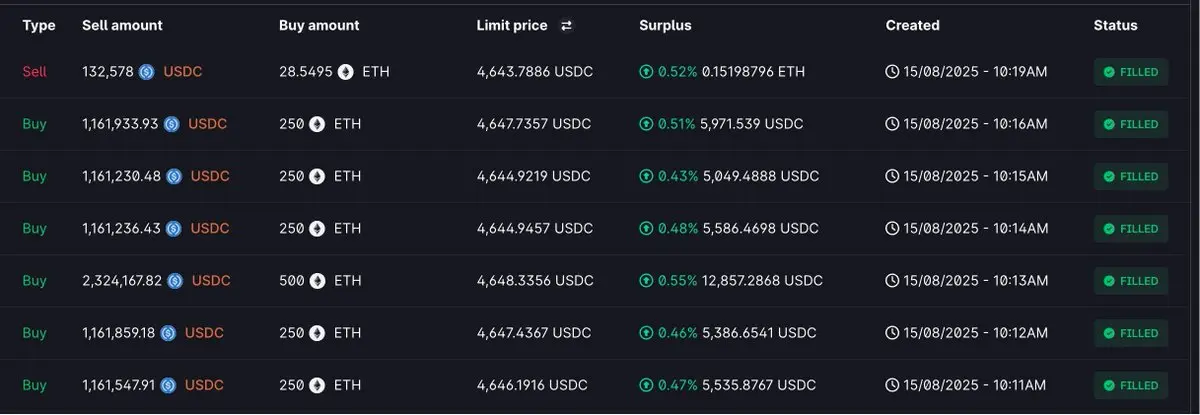The height and width of the screenshot is (415, 1200).
Task: Select the Sell order row type label
Action: 34,72
